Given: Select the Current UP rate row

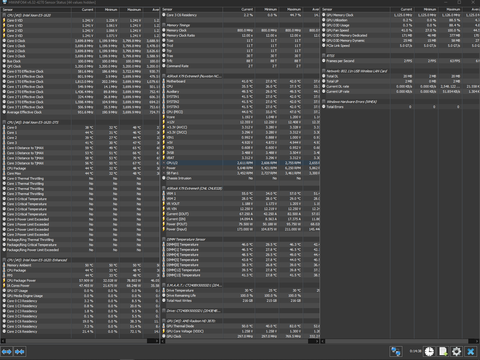Looking at the screenshot, I should point(400,91).
